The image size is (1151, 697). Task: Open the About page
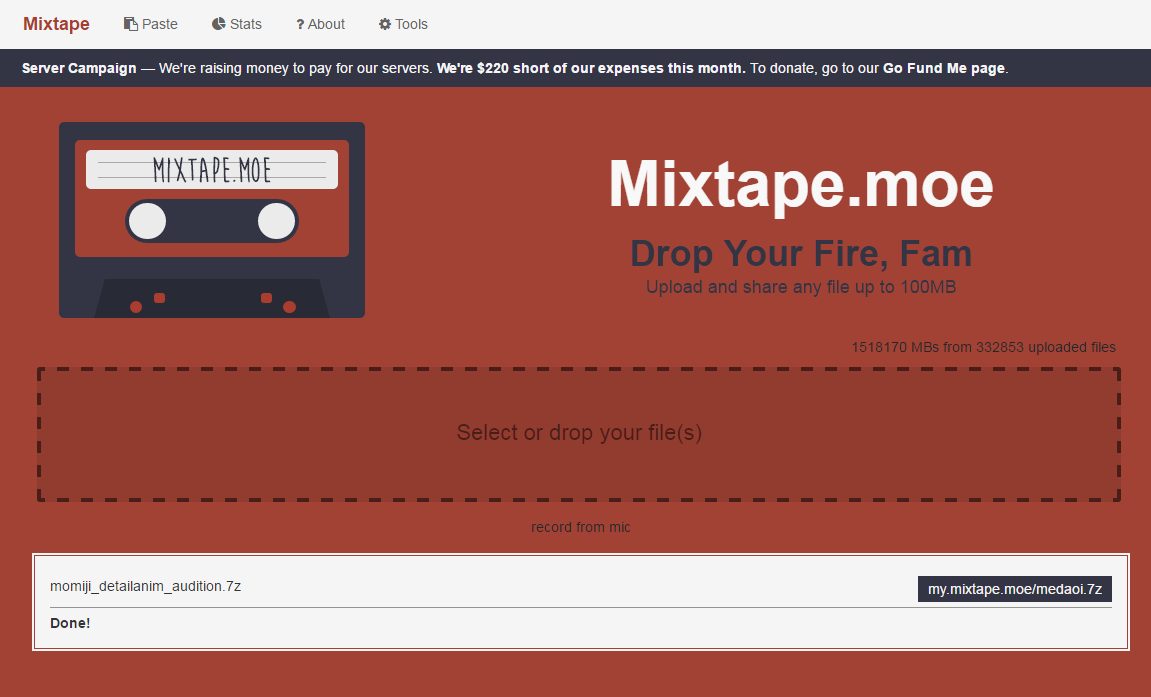tap(320, 24)
